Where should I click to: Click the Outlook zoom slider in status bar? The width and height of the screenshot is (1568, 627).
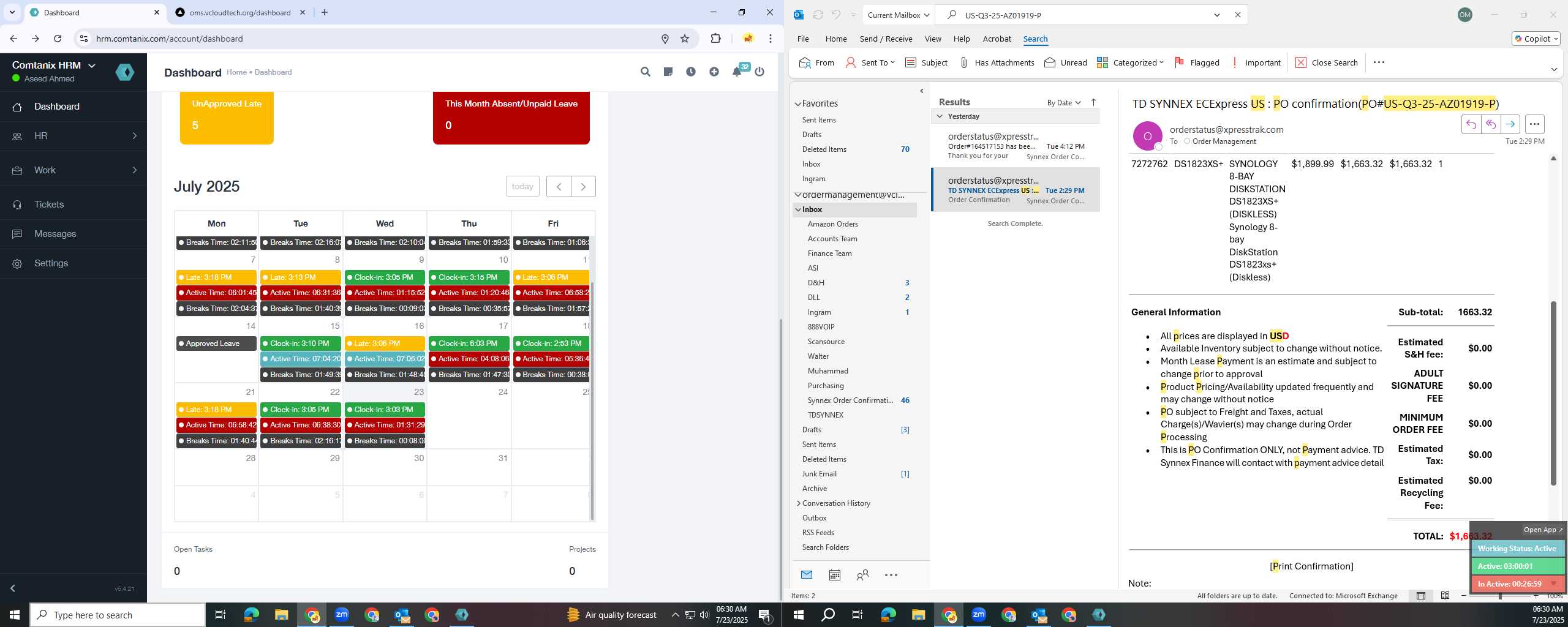click(1500, 596)
